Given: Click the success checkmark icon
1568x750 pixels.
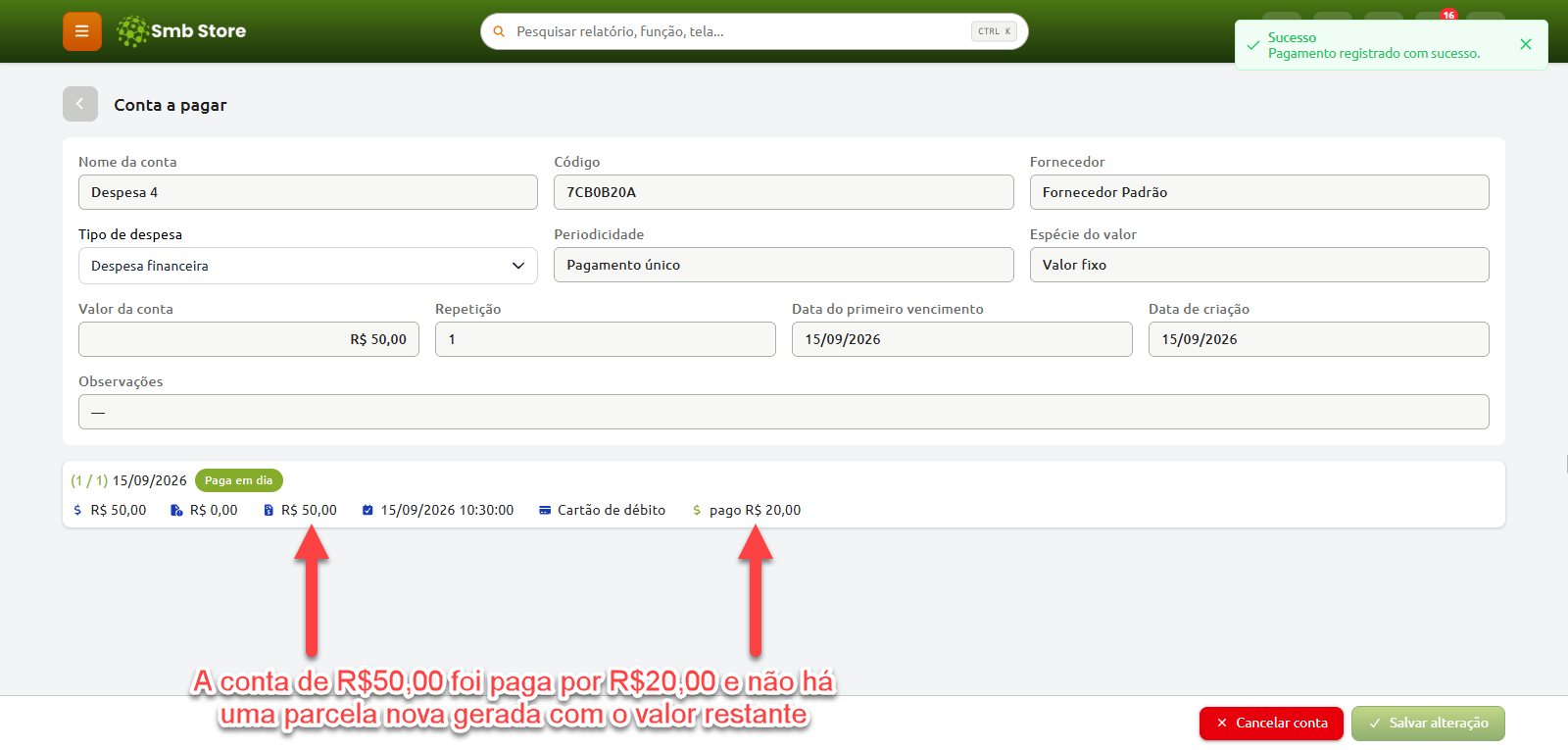Looking at the screenshot, I should click(x=1252, y=45).
